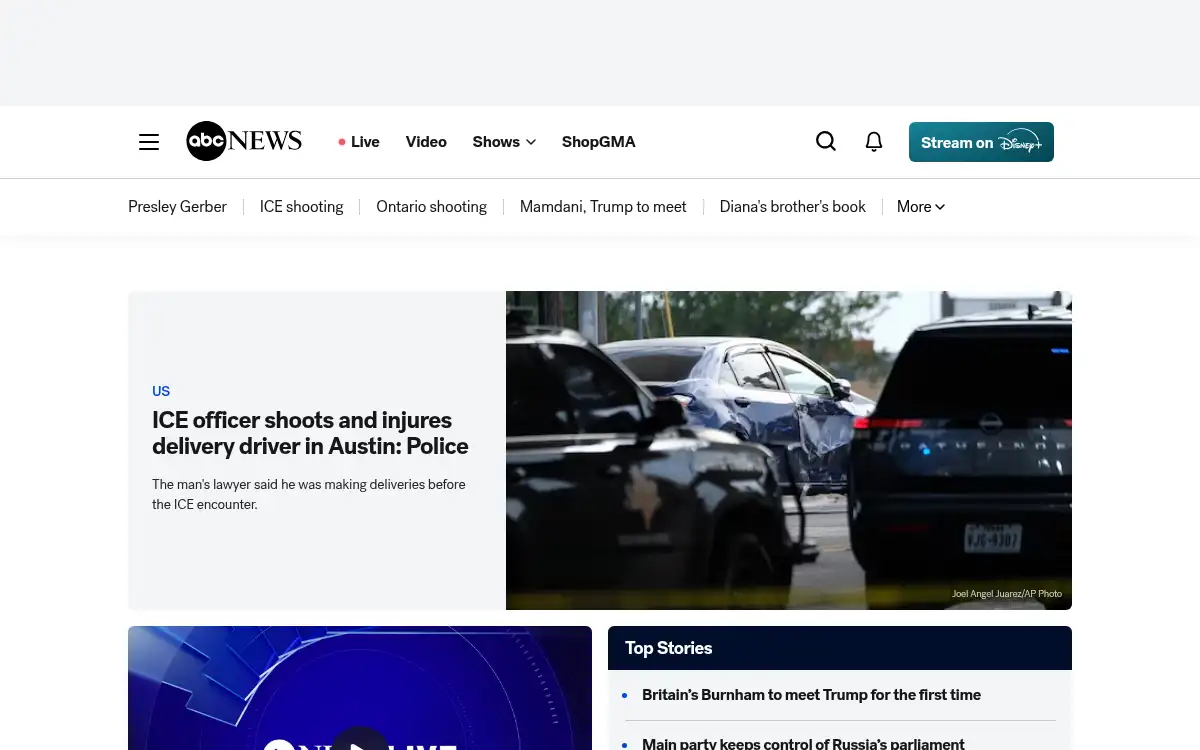Click the US category label
The width and height of the screenshot is (1200, 750).
(161, 391)
